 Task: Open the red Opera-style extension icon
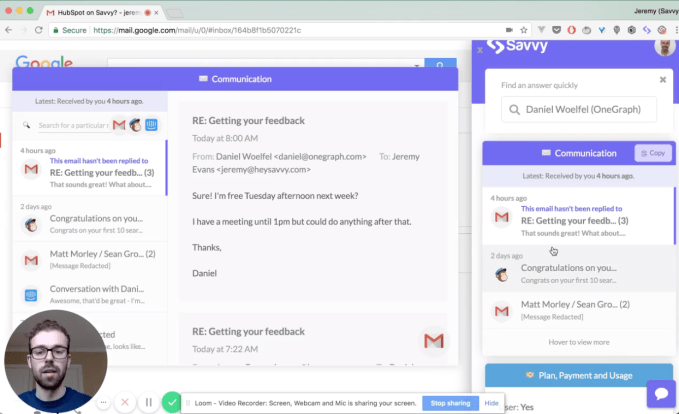pos(572,30)
